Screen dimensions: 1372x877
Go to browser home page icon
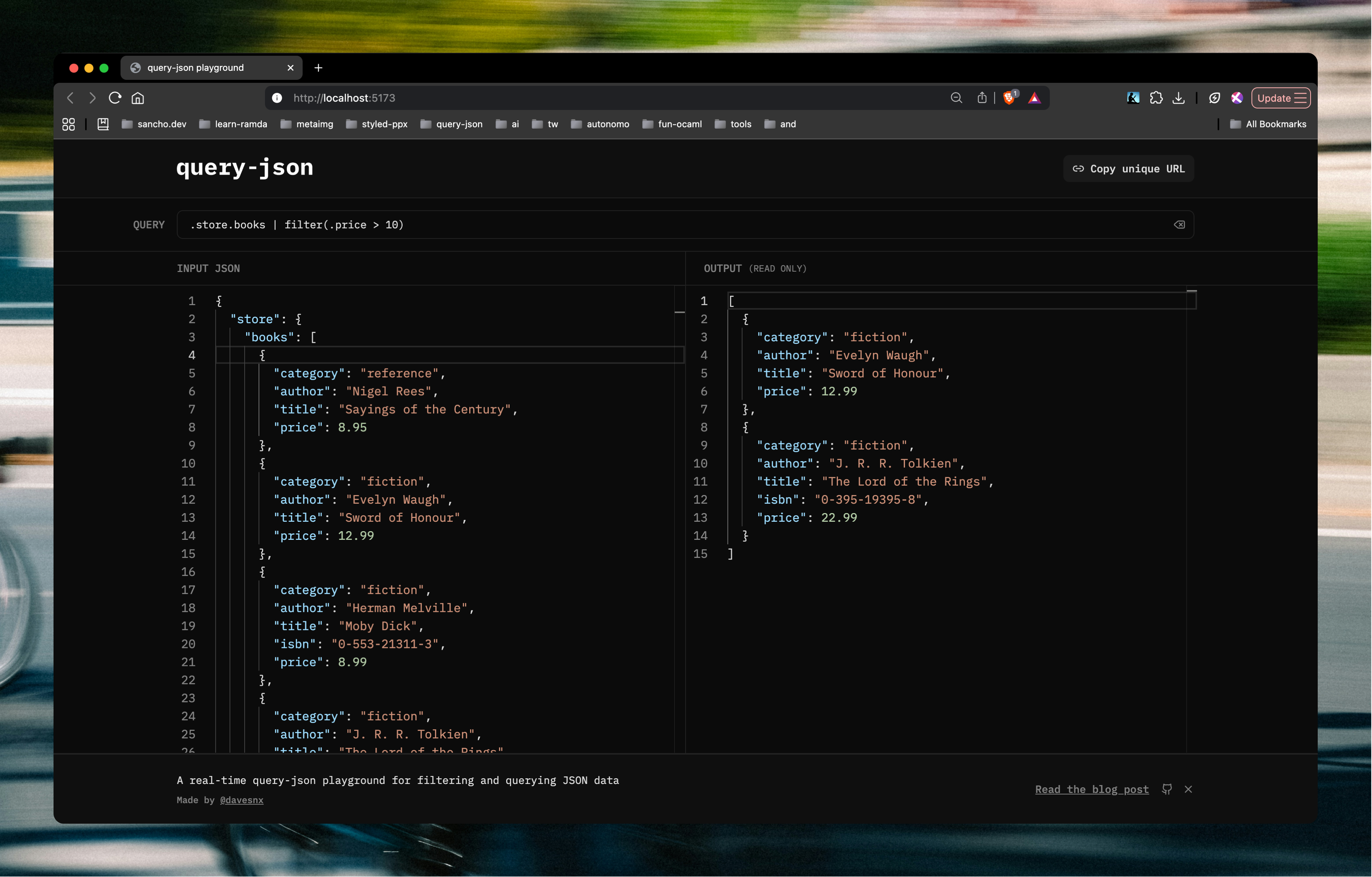click(x=138, y=98)
